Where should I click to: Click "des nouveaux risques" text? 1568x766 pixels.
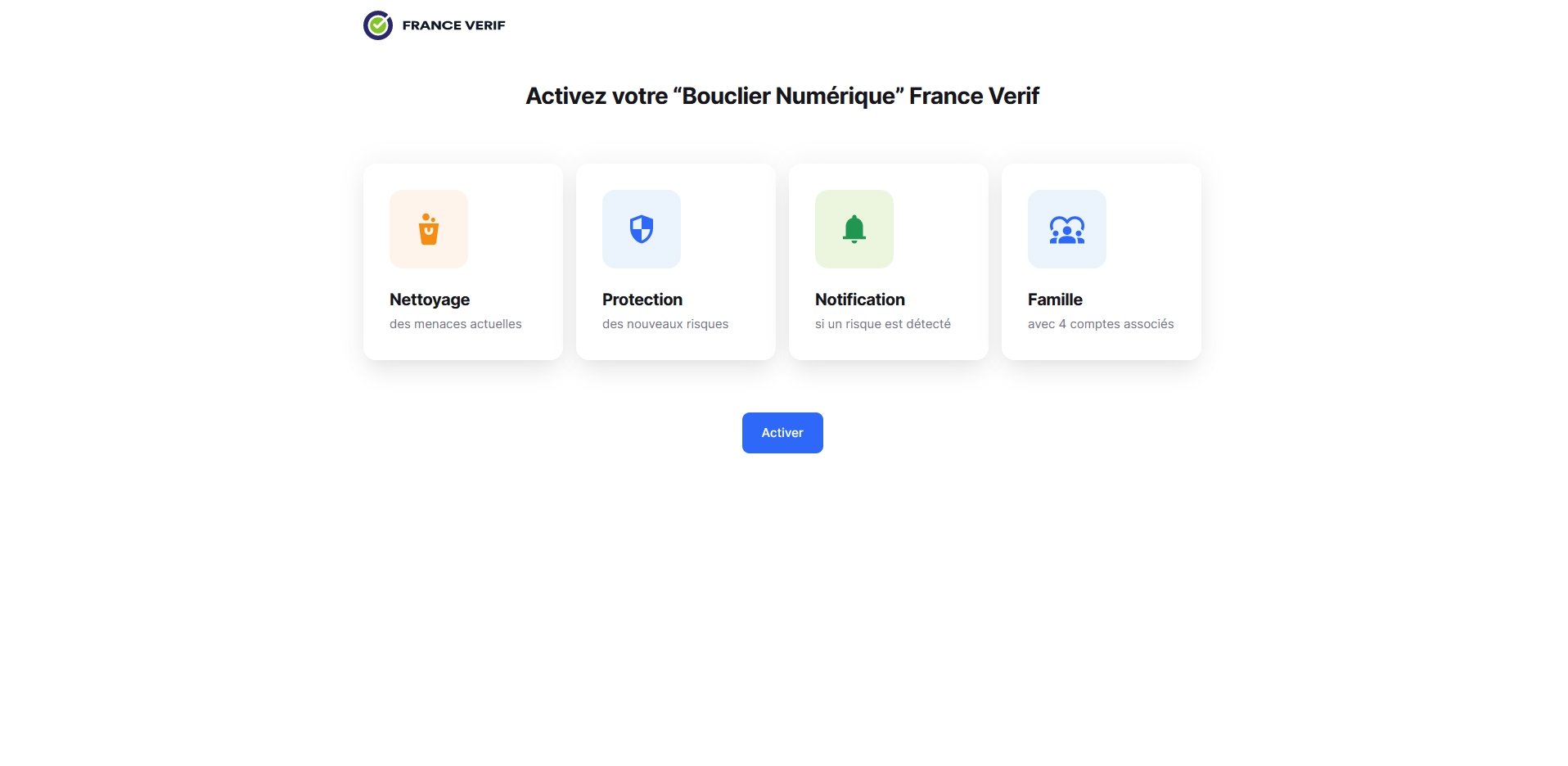click(665, 324)
